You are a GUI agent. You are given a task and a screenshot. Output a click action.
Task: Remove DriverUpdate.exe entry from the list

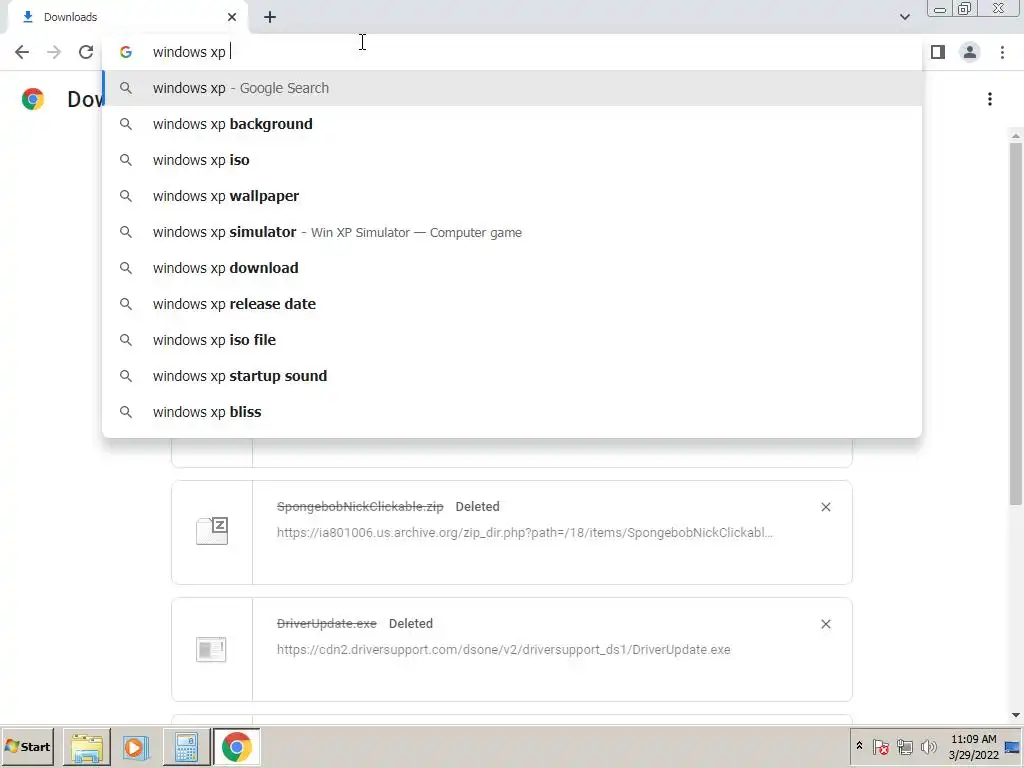pos(825,624)
